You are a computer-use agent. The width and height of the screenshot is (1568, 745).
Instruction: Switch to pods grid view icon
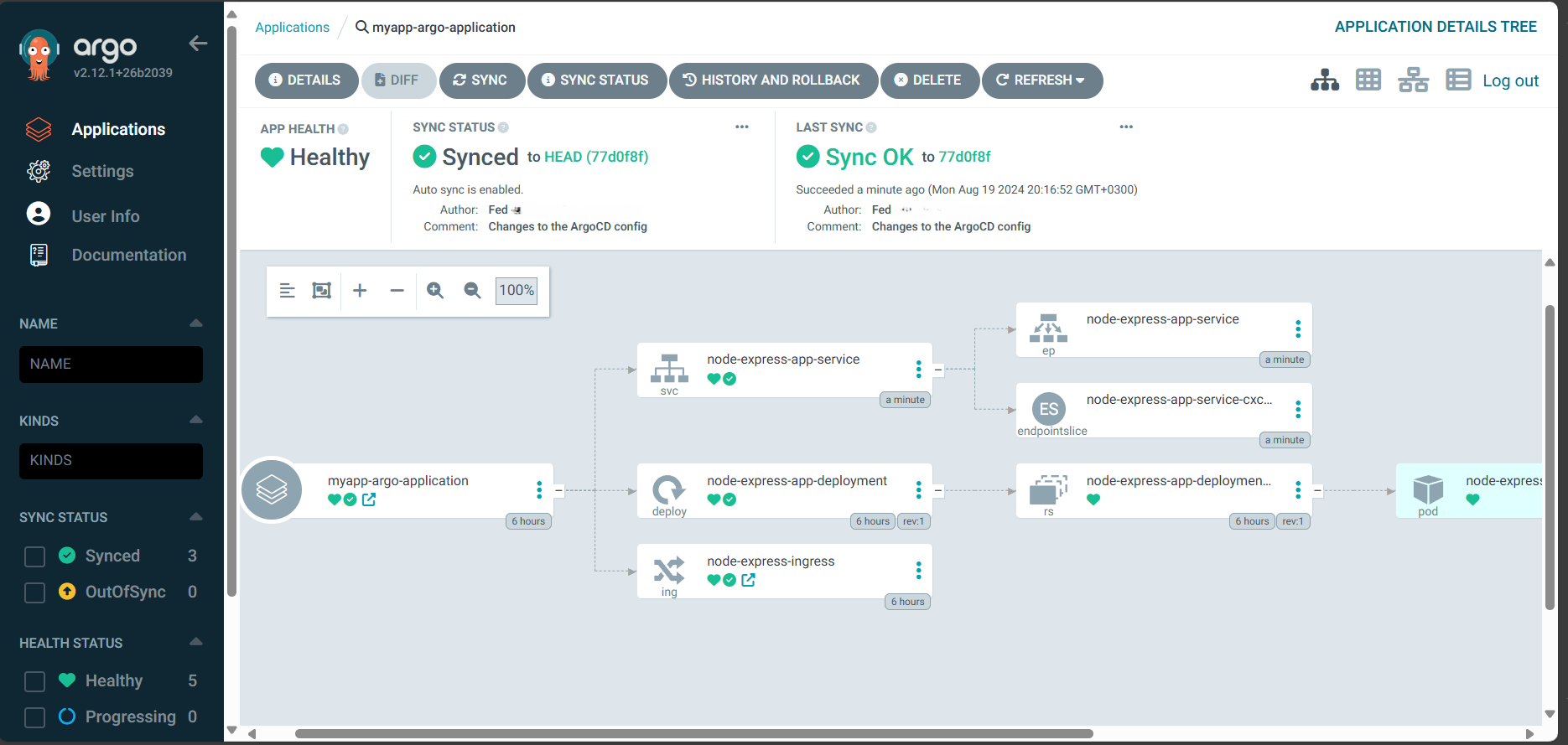(x=1368, y=80)
